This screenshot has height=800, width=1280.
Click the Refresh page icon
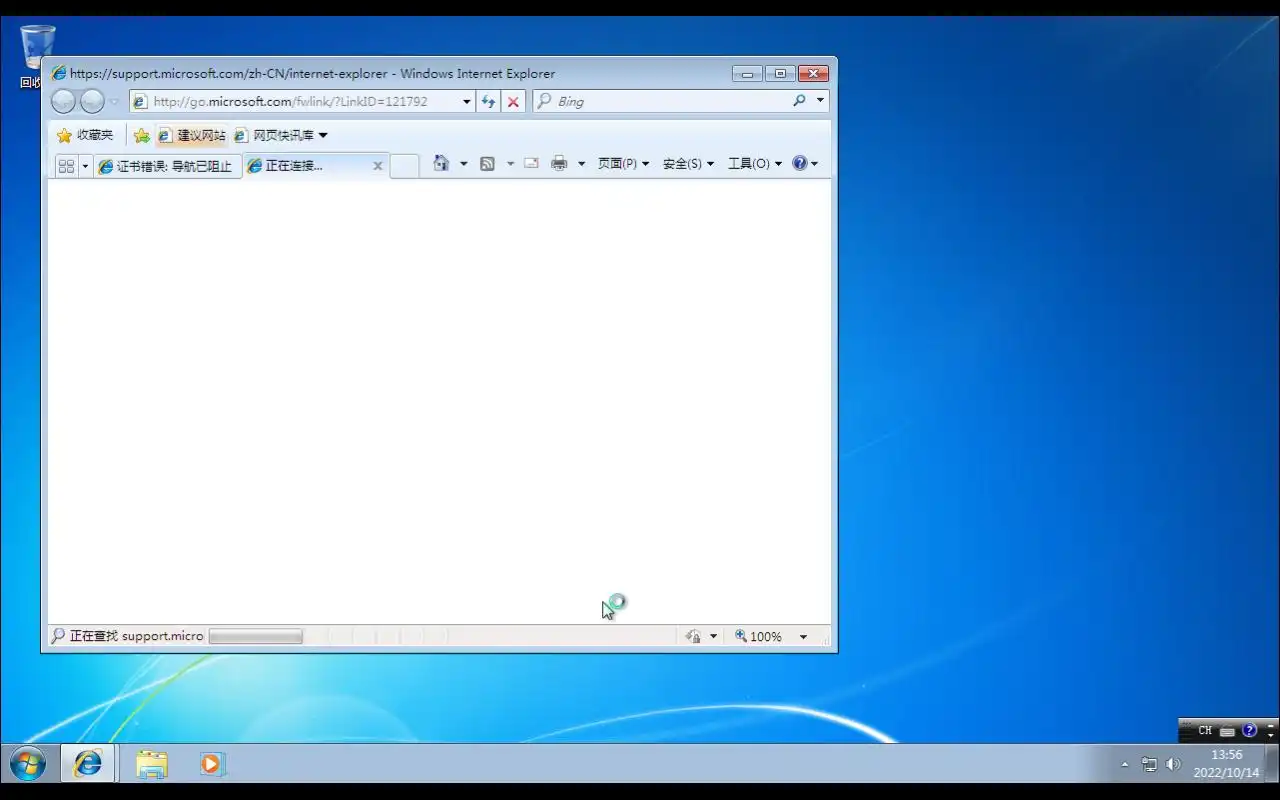click(x=488, y=101)
